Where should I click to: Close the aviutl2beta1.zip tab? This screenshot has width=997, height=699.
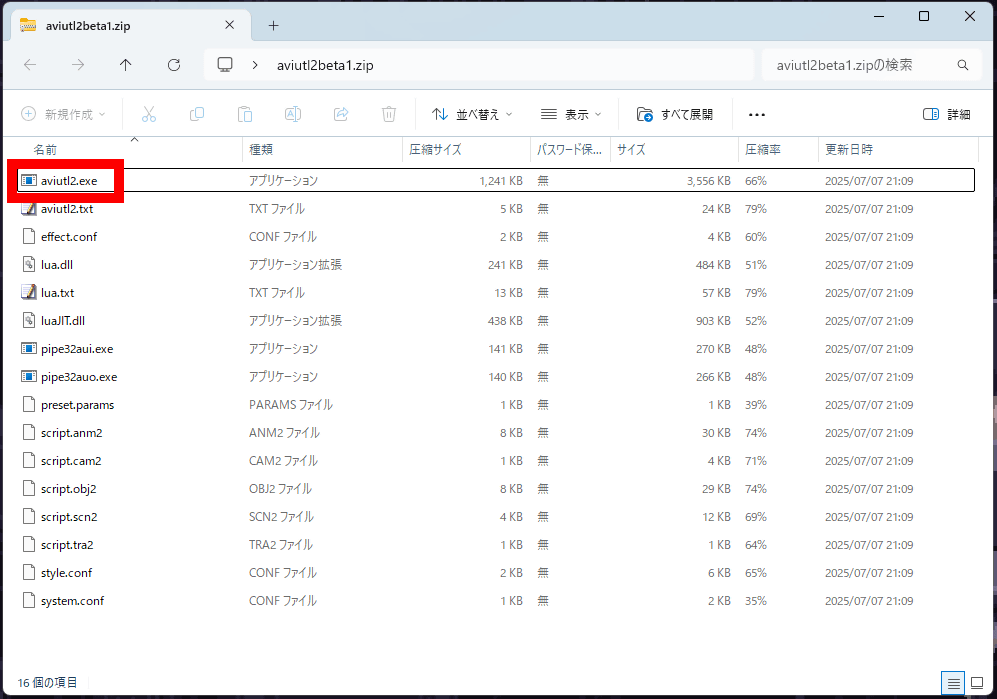coord(230,25)
